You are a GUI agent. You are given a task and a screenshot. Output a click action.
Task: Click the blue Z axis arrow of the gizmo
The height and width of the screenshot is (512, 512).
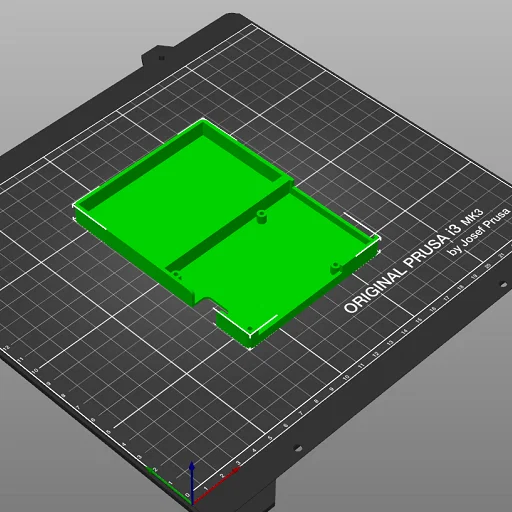tap(192, 482)
